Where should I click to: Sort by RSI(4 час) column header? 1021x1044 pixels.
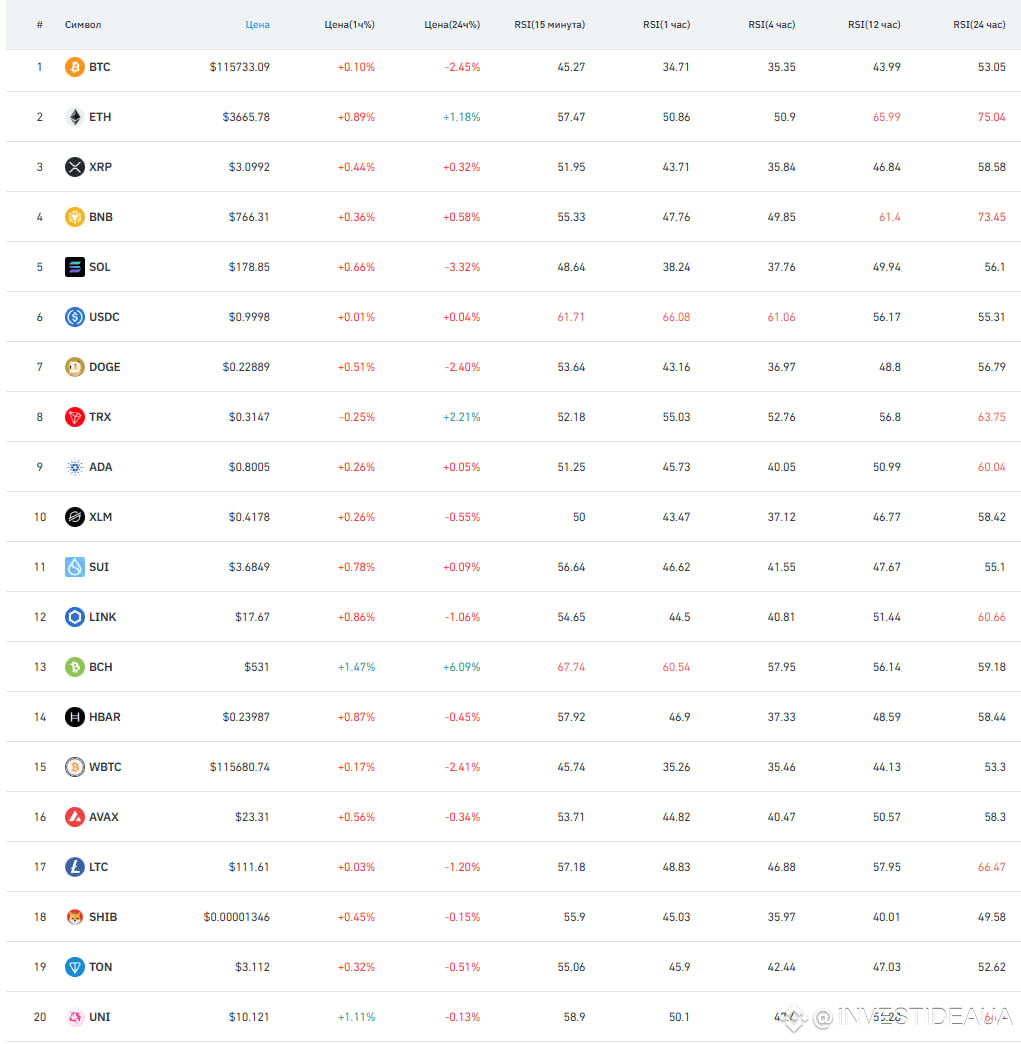click(771, 25)
